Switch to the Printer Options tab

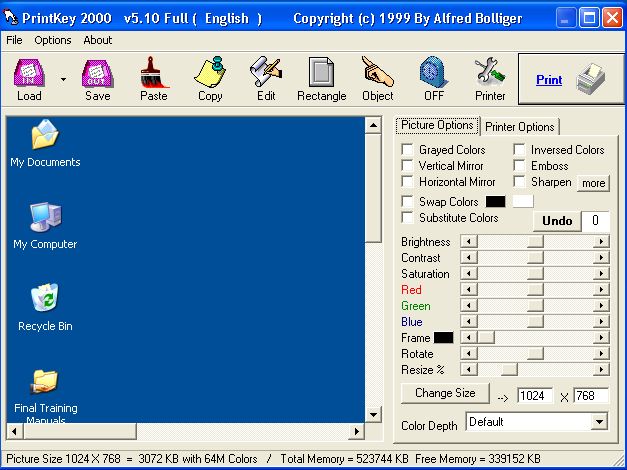tap(519, 127)
